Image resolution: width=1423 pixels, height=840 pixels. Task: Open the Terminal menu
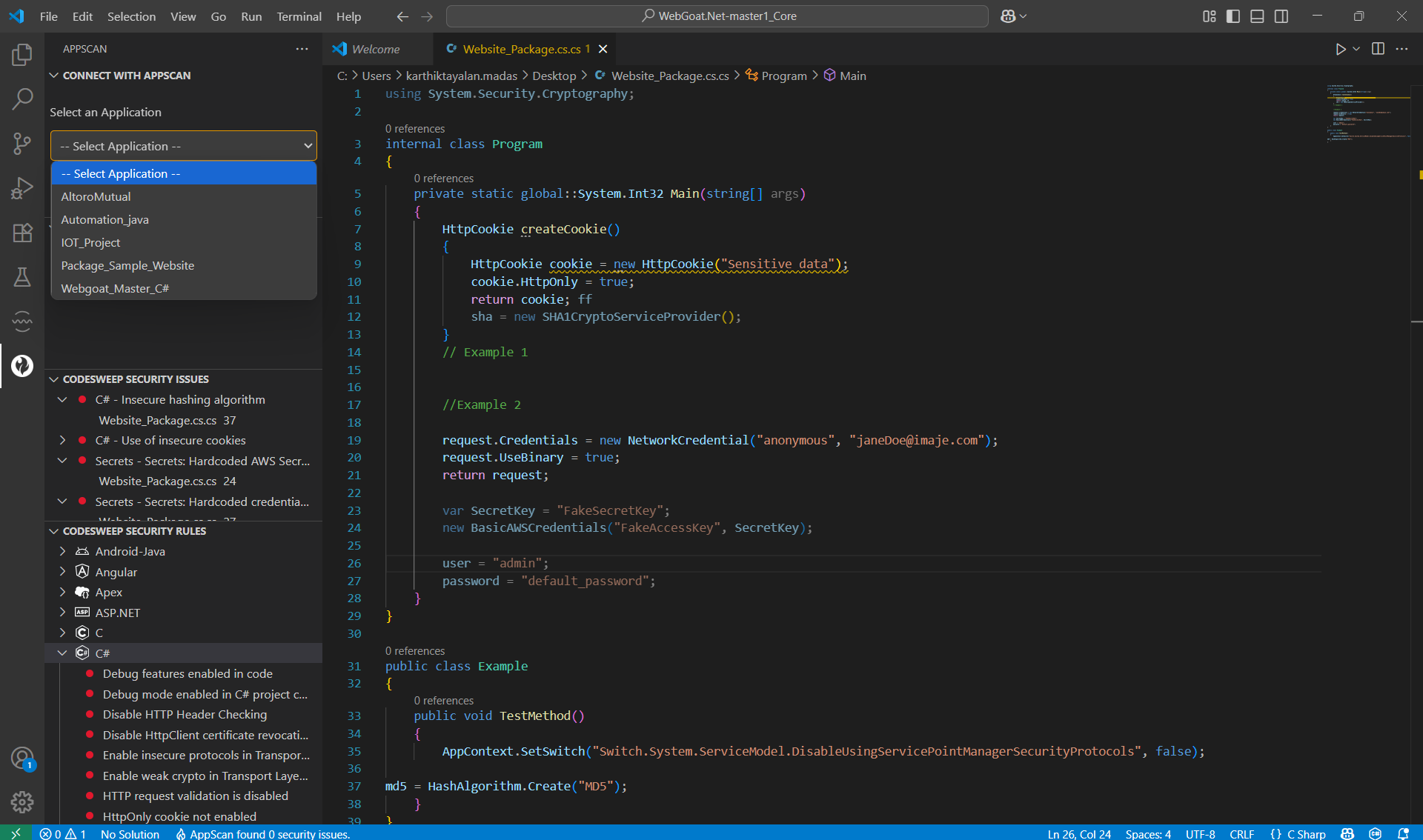(x=299, y=16)
